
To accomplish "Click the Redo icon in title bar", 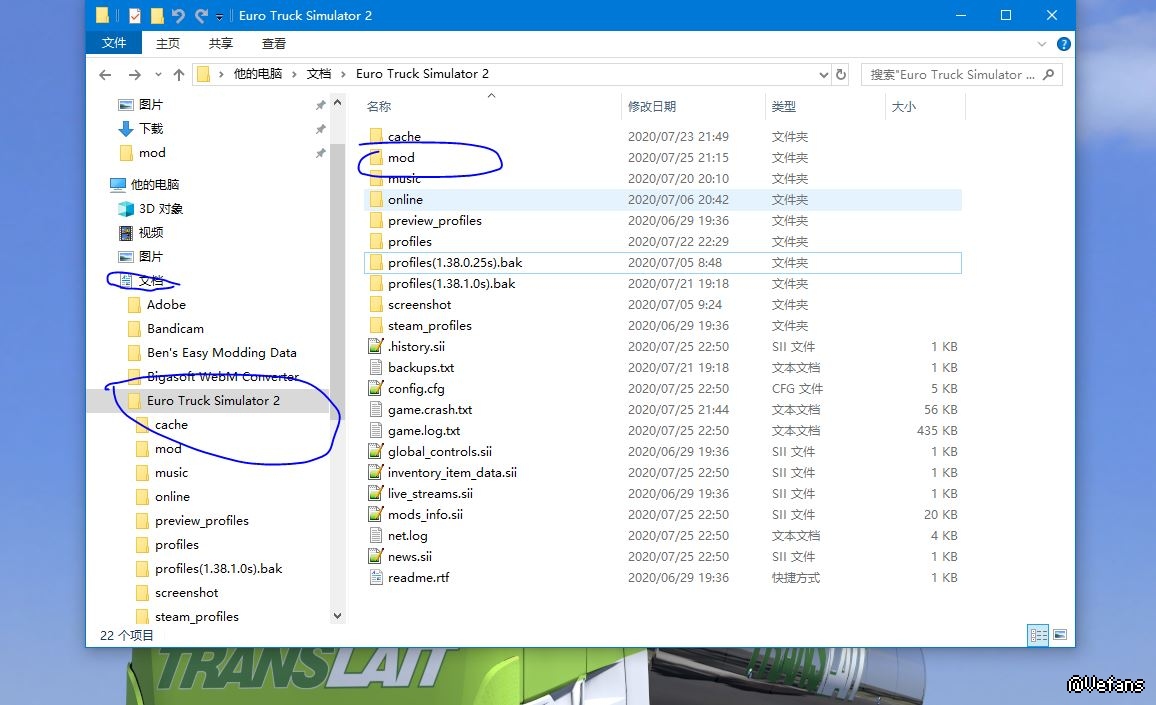I will (x=202, y=16).
